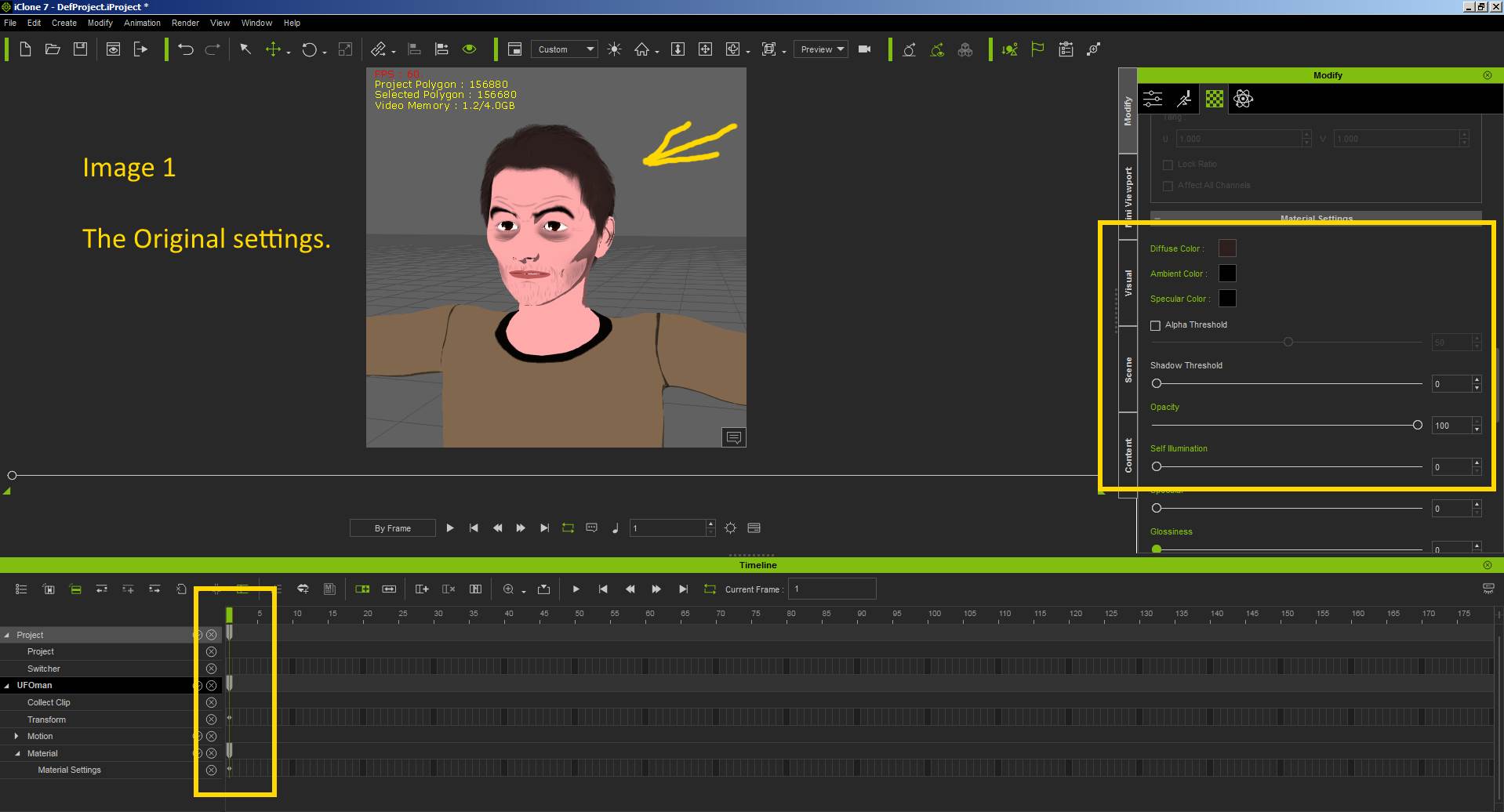Open the Move tool options arrow
The height and width of the screenshot is (812, 1504).
click(289, 53)
